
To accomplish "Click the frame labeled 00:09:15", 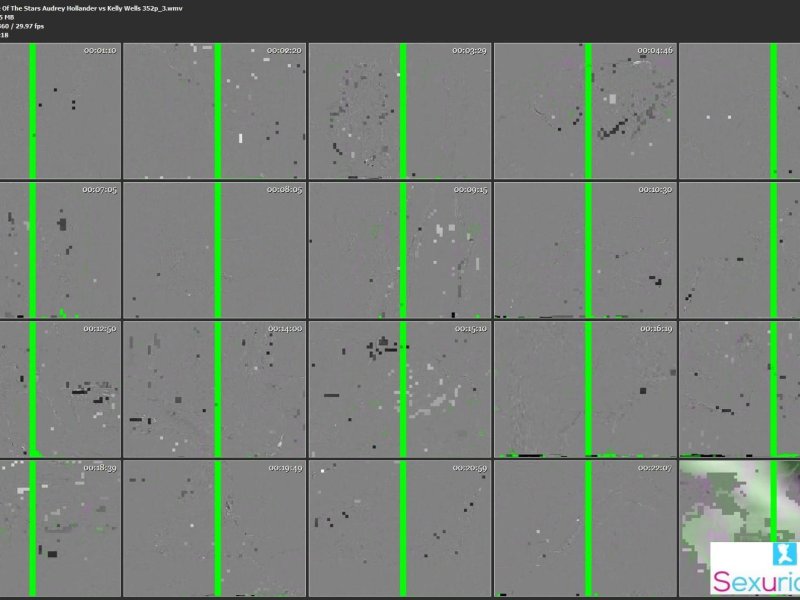I will (x=399, y=250).
